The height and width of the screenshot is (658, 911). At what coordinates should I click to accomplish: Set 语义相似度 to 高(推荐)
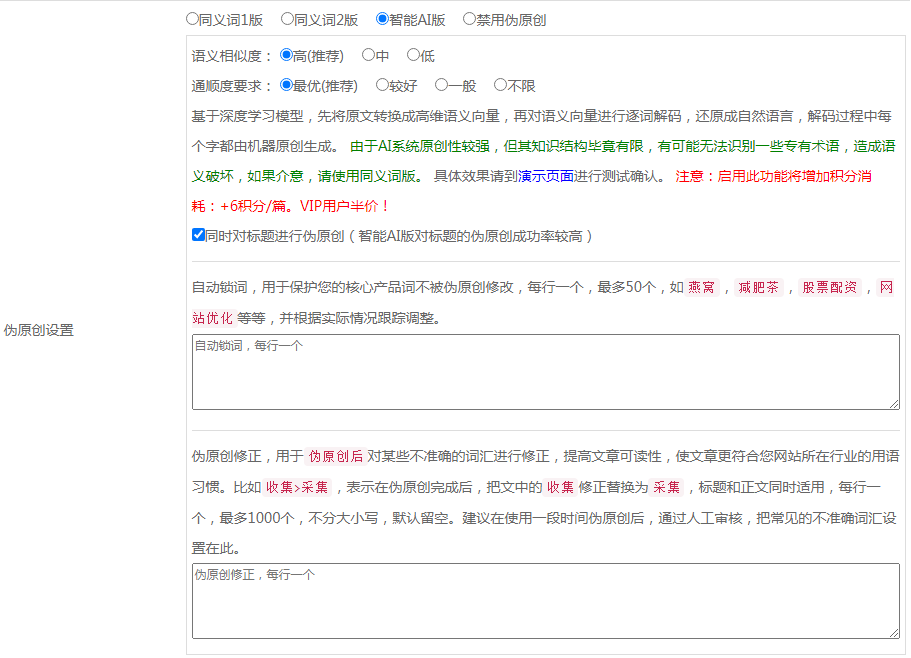click(x=286, y=55)
